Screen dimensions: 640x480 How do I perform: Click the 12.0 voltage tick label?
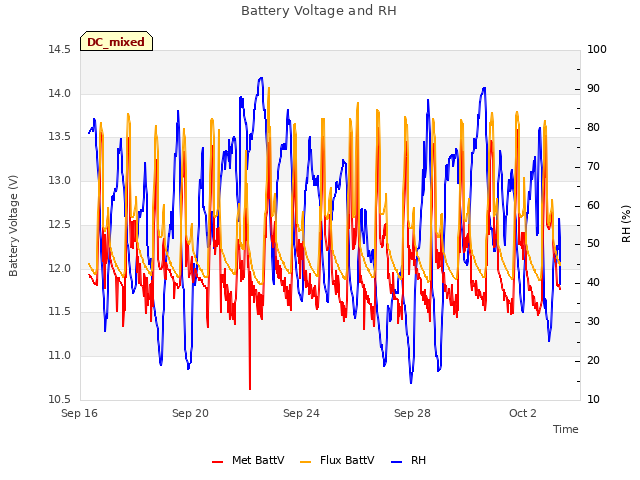click(x=60, y=269)
